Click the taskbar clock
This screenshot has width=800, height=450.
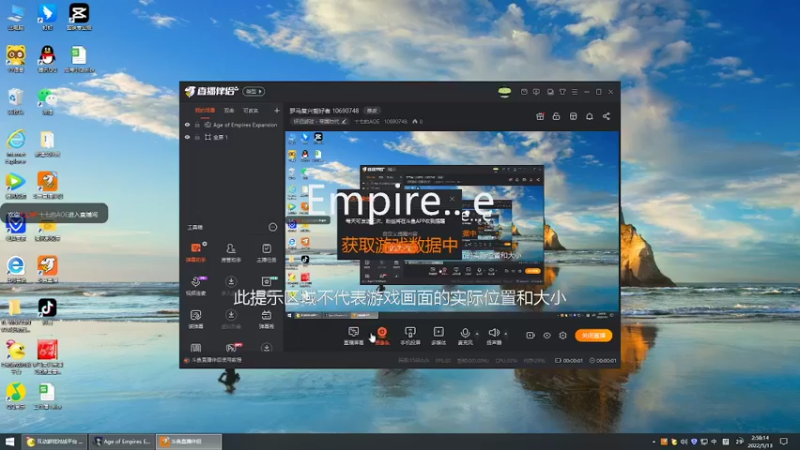[760, 441]
